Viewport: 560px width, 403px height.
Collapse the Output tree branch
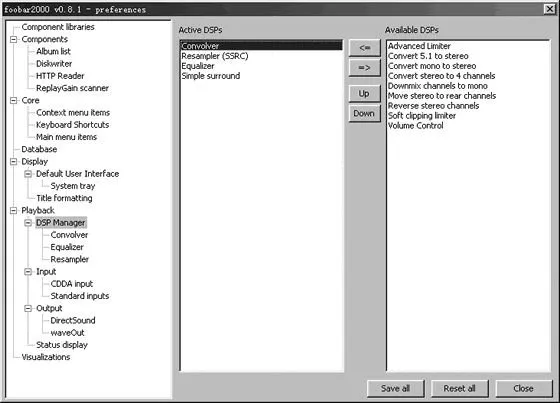[x=28, y=308]
